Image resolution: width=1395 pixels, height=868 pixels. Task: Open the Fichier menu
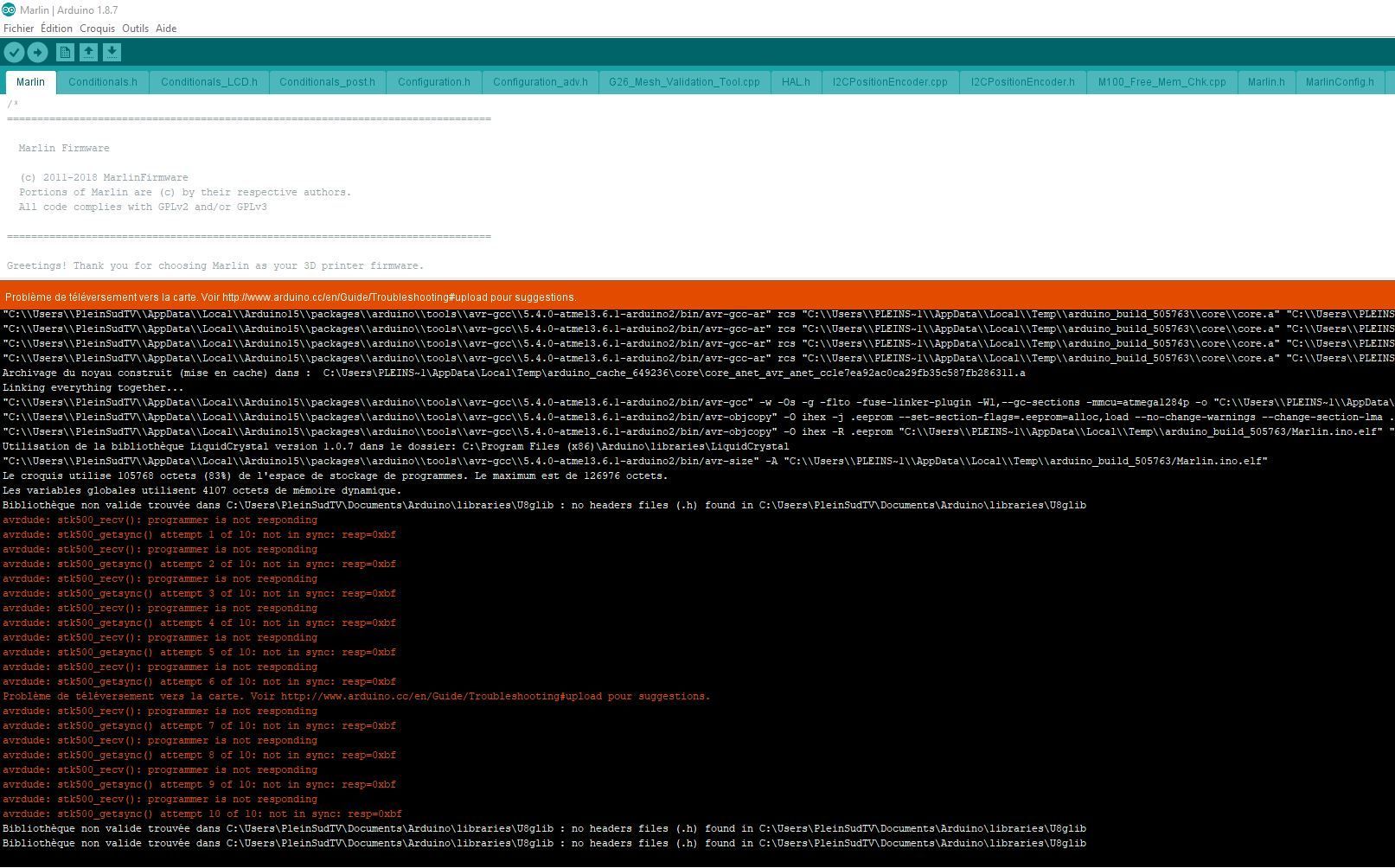pos(19,29)
